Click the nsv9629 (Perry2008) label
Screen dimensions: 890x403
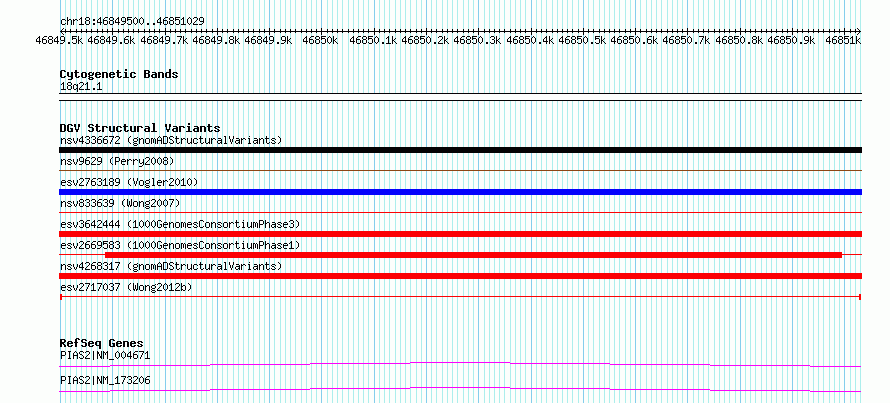pyautogui.click(x=117, y=161)
